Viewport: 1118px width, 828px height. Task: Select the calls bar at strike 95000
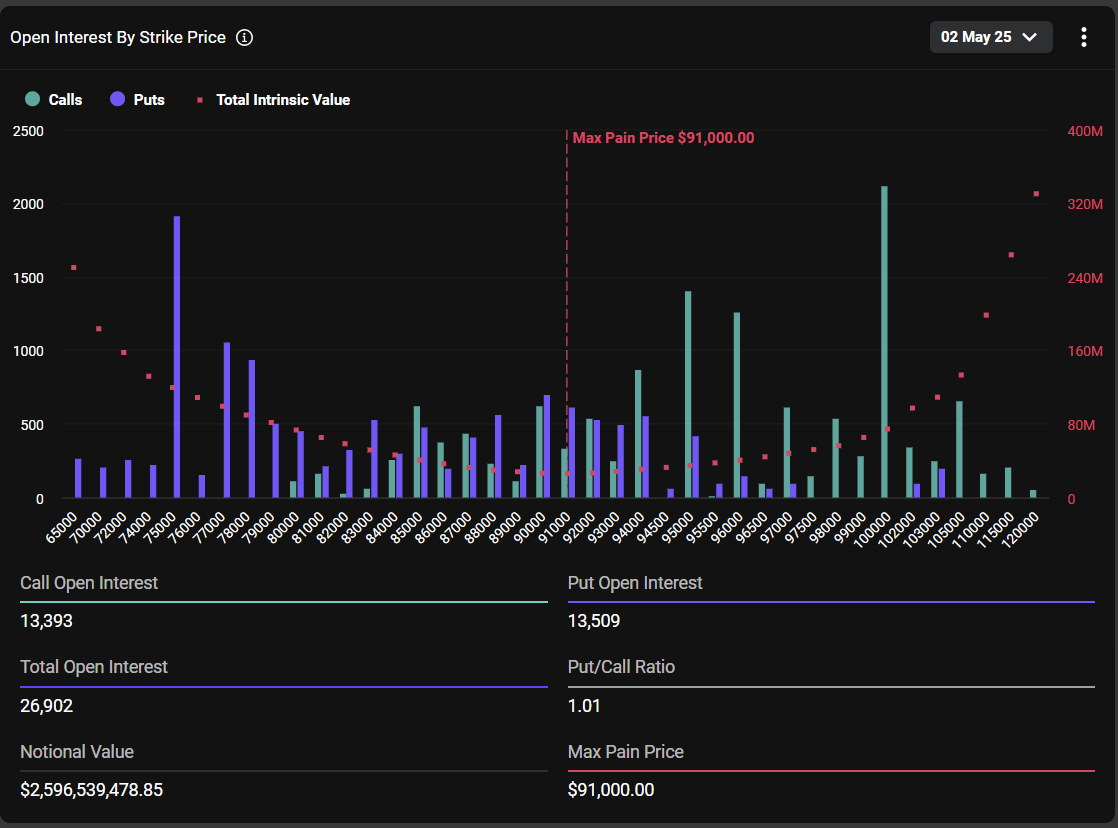point(688,394)
